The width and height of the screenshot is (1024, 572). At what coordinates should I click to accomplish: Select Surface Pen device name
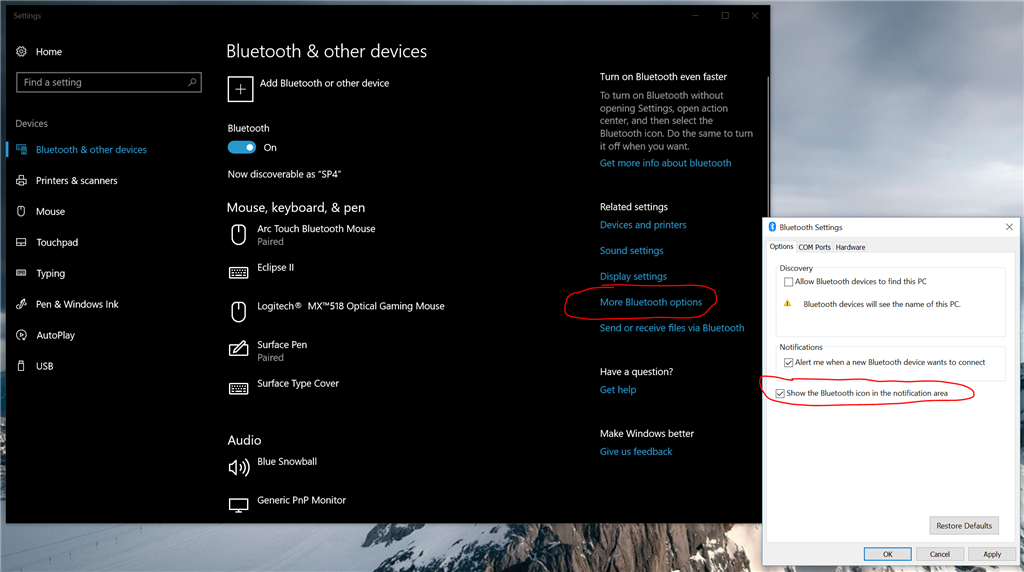click(x=282, y=344)
